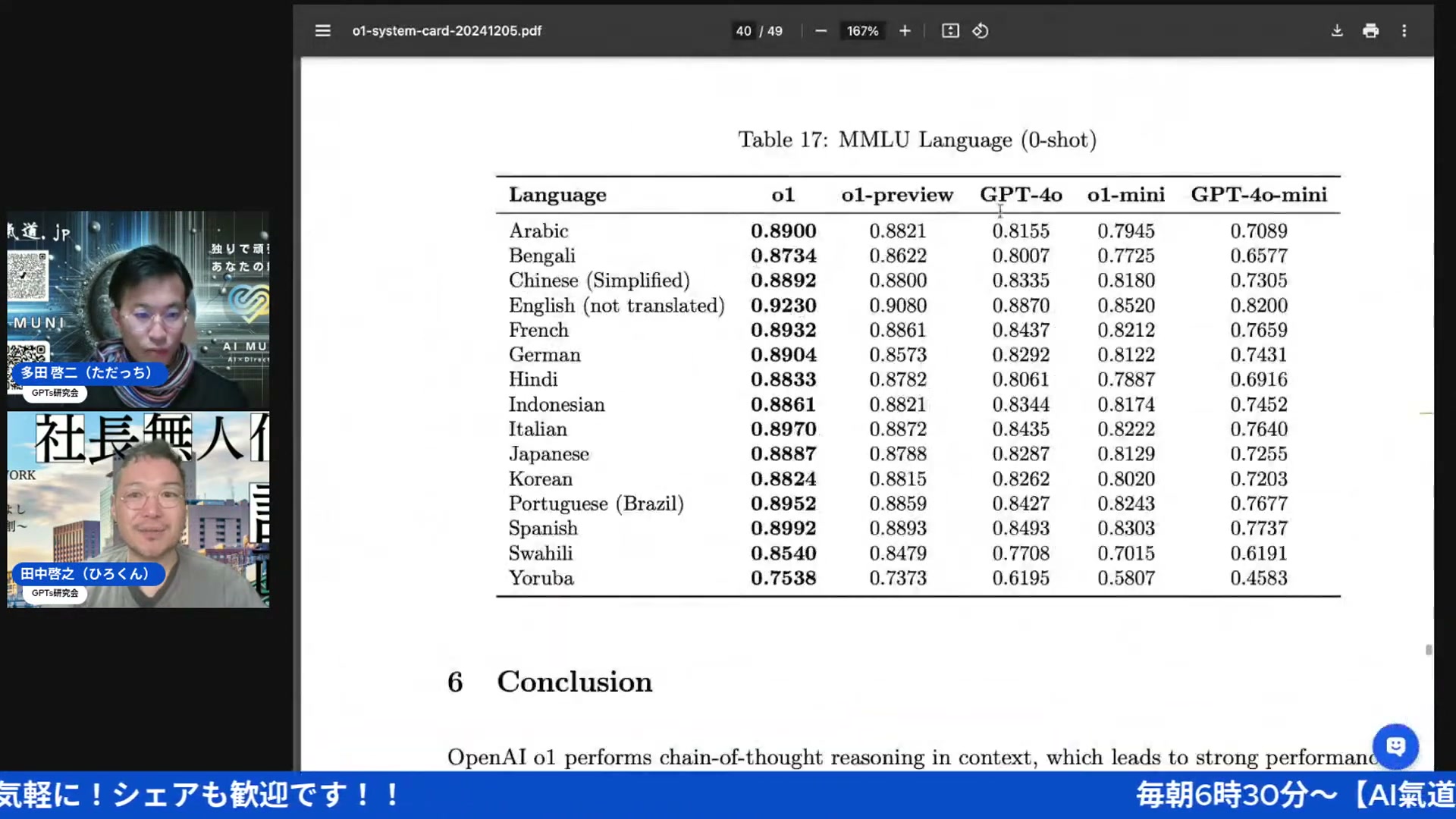Click the PDF vertical scrollbar thumb
This screenshot has width=1456, height=819.
click(1429, 650)
